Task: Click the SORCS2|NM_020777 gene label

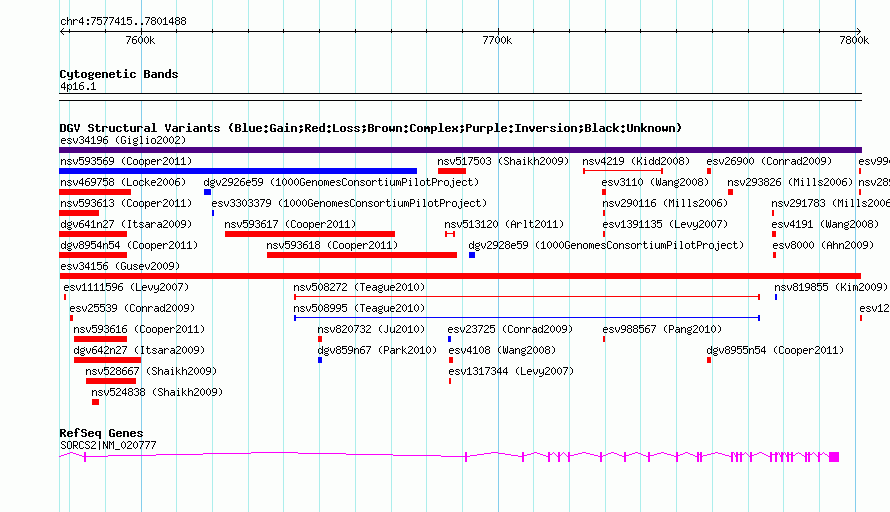Action: click(x=108, y=446)
